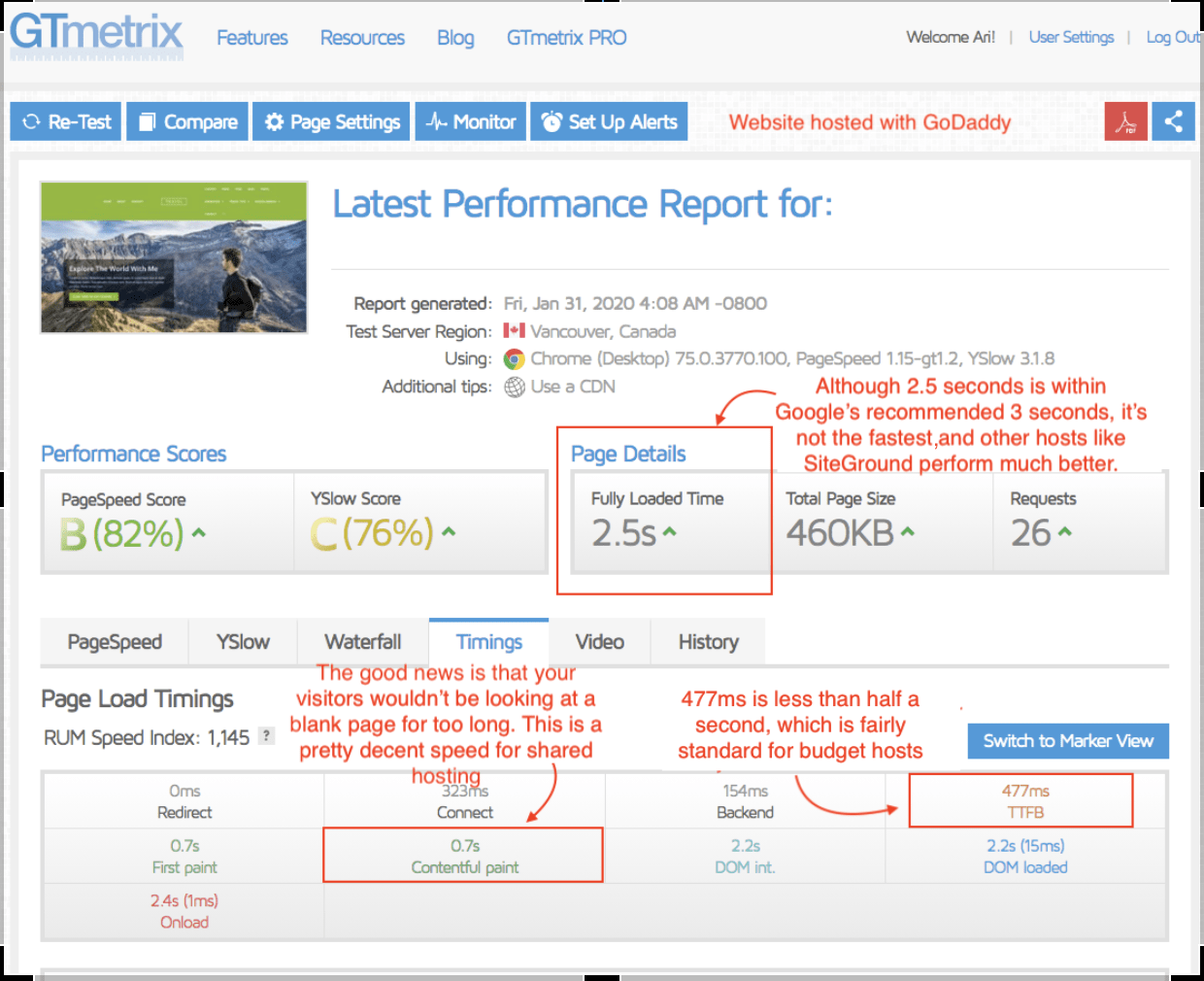Screen dimensions: 1204x981
Task: Open the GTmetrix PRO page
Action: 566,38
